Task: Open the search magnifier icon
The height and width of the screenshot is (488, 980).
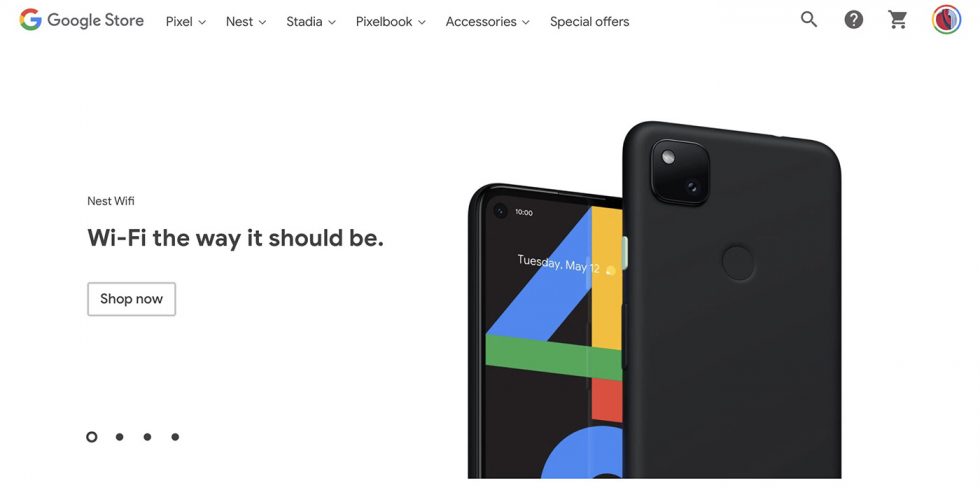Action: coord(809,19)
